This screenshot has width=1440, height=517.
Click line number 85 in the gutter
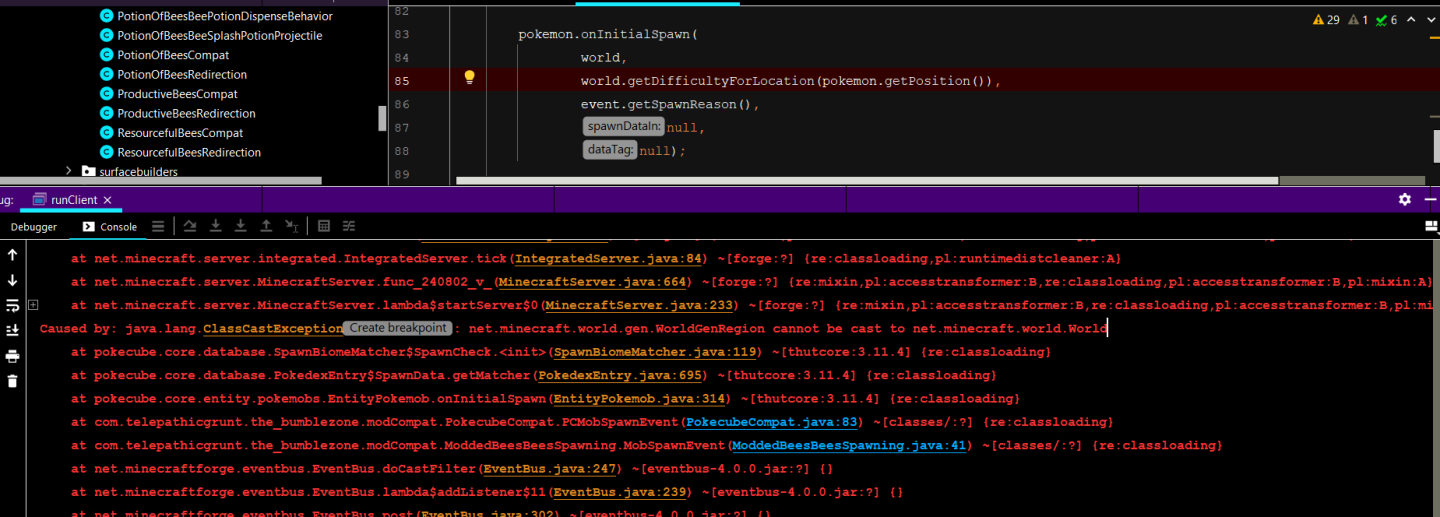coord(402,81)
